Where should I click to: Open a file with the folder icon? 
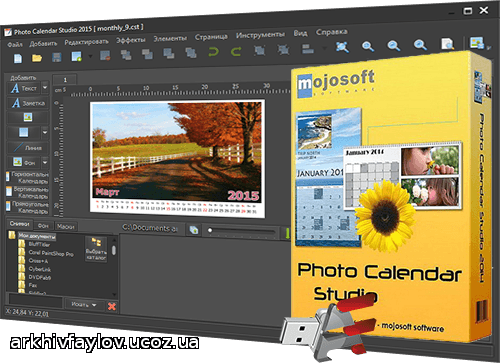coord(37,58)
